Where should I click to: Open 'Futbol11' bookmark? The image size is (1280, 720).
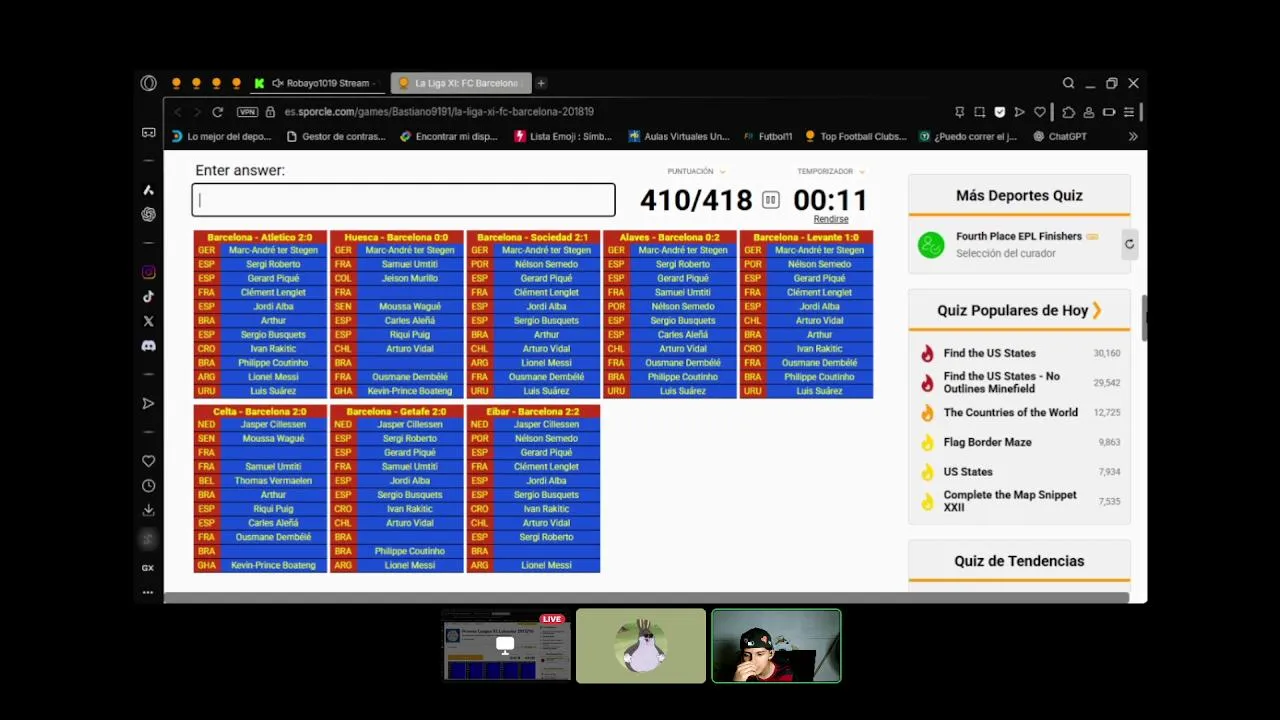[x=768, y=136]
